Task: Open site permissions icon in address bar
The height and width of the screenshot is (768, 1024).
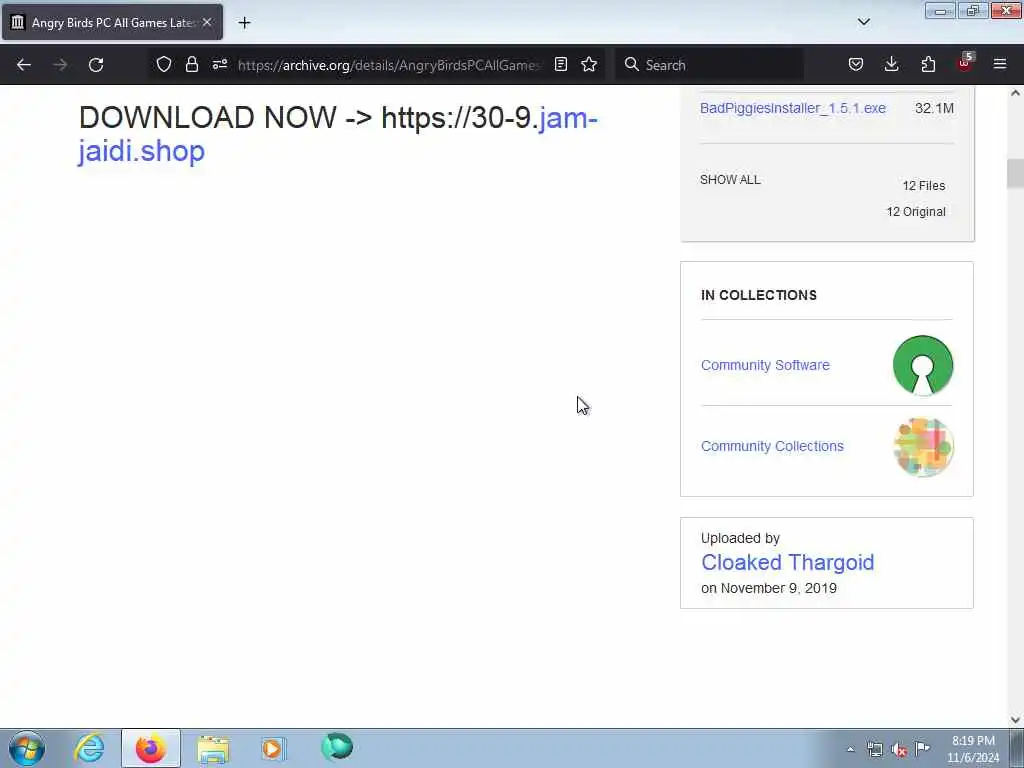Action: click(219, 64)
